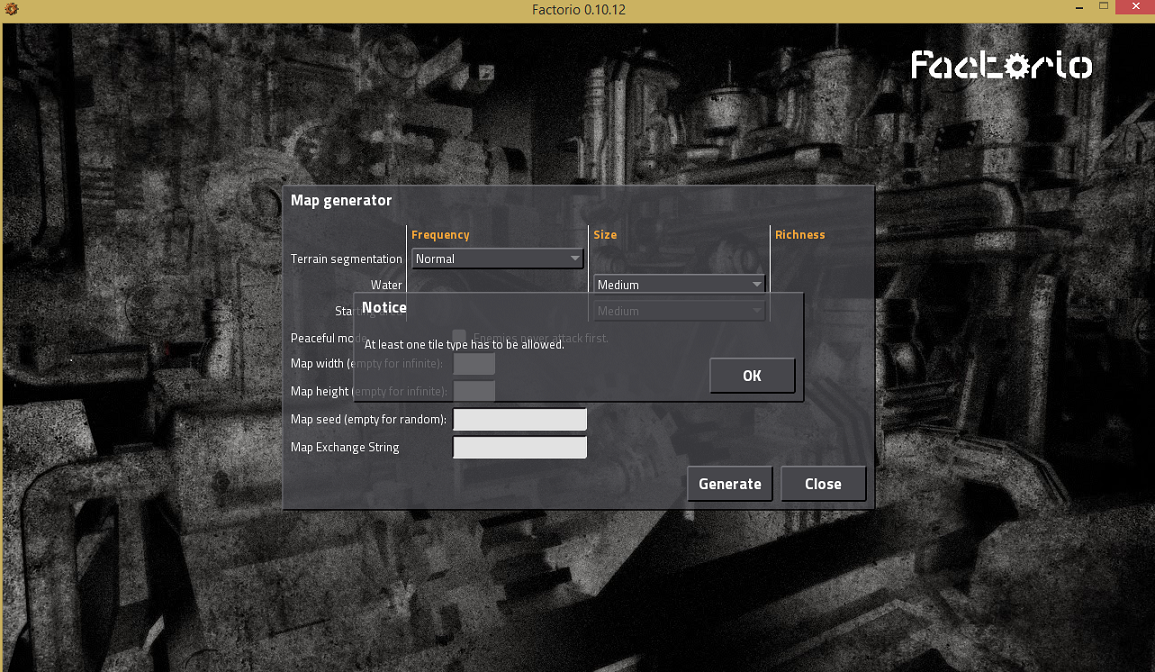Open the Terrain segmentation frequency dropdown
The width and height of the screenshot is (1155, 672).
497,259
